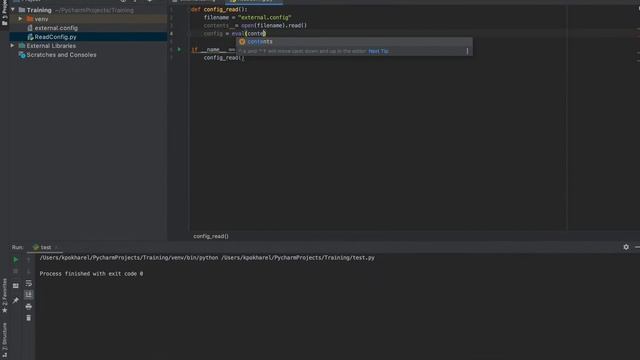Open the completion popup's three-dot options menu
Screen dimensions: 640x360
coord(467,51)
